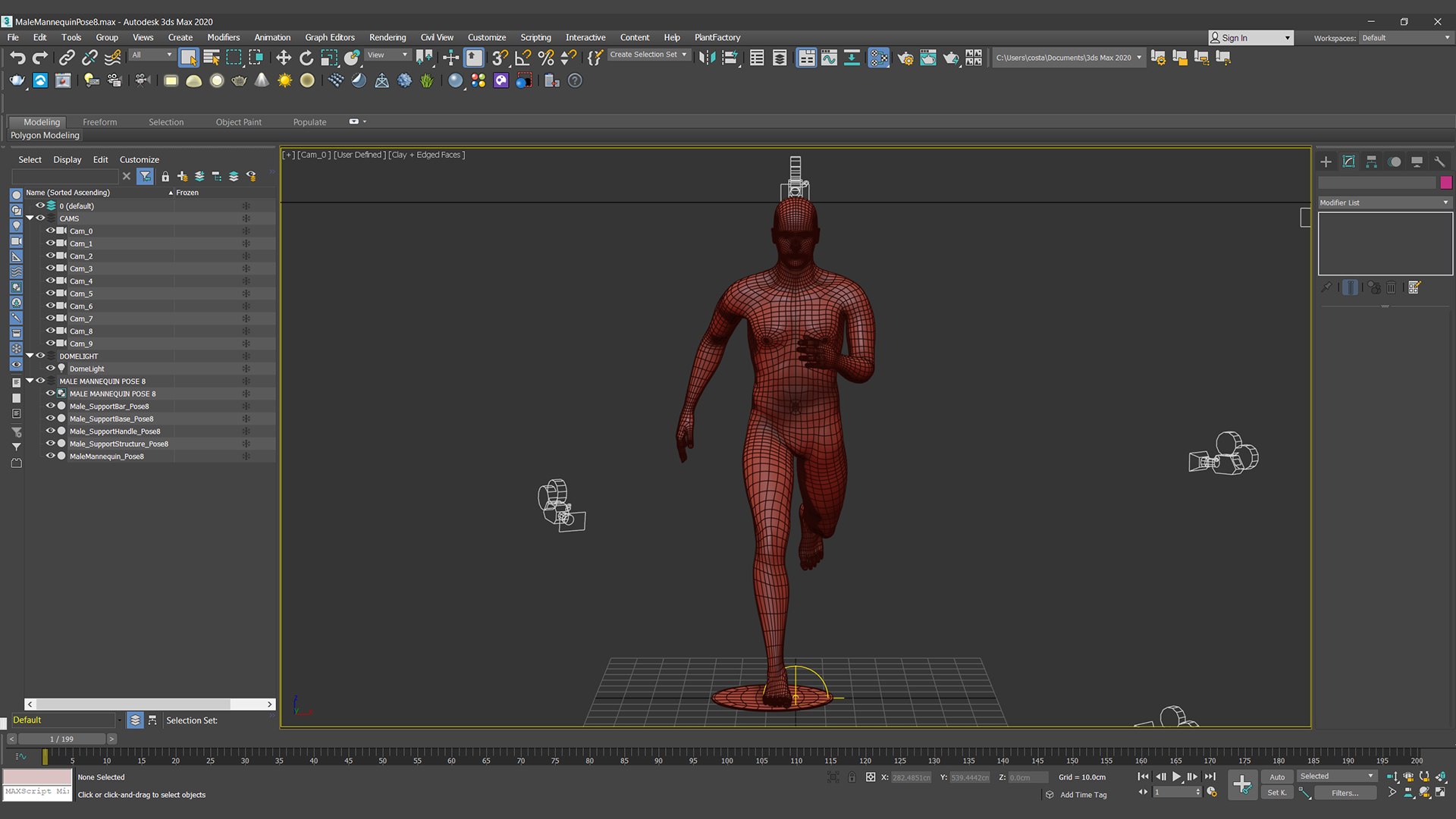The image size is (1456, 819).
Task: Open the Modifiers menu
Action: (x=224, y=37)
